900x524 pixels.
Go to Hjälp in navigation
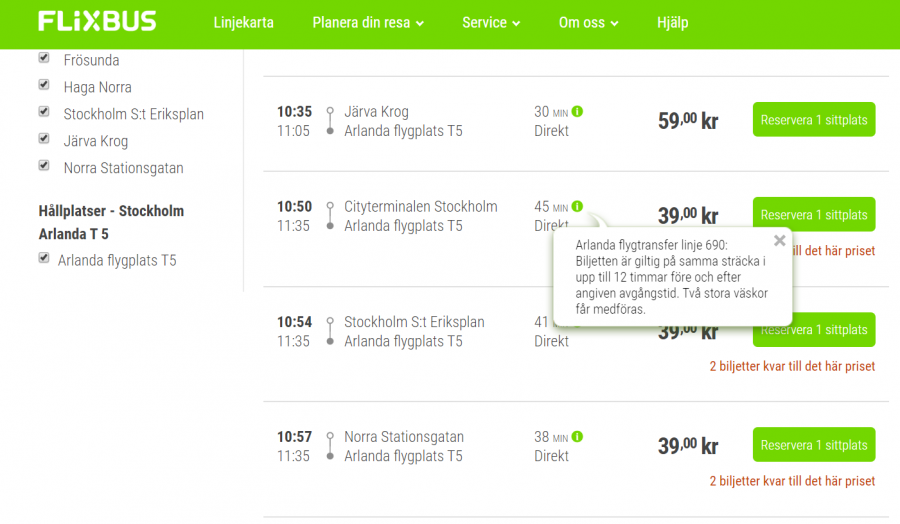[x=672, y=23]
